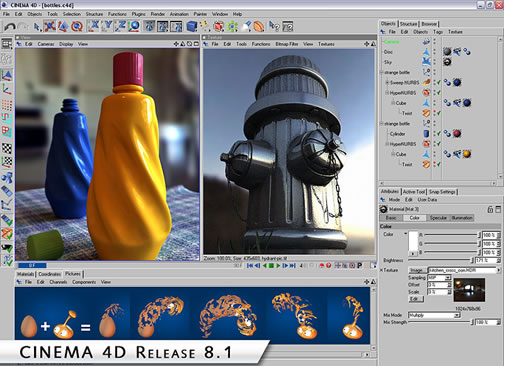Open the Sampling dropdown

pyautogui.click(x=439, y=278)
